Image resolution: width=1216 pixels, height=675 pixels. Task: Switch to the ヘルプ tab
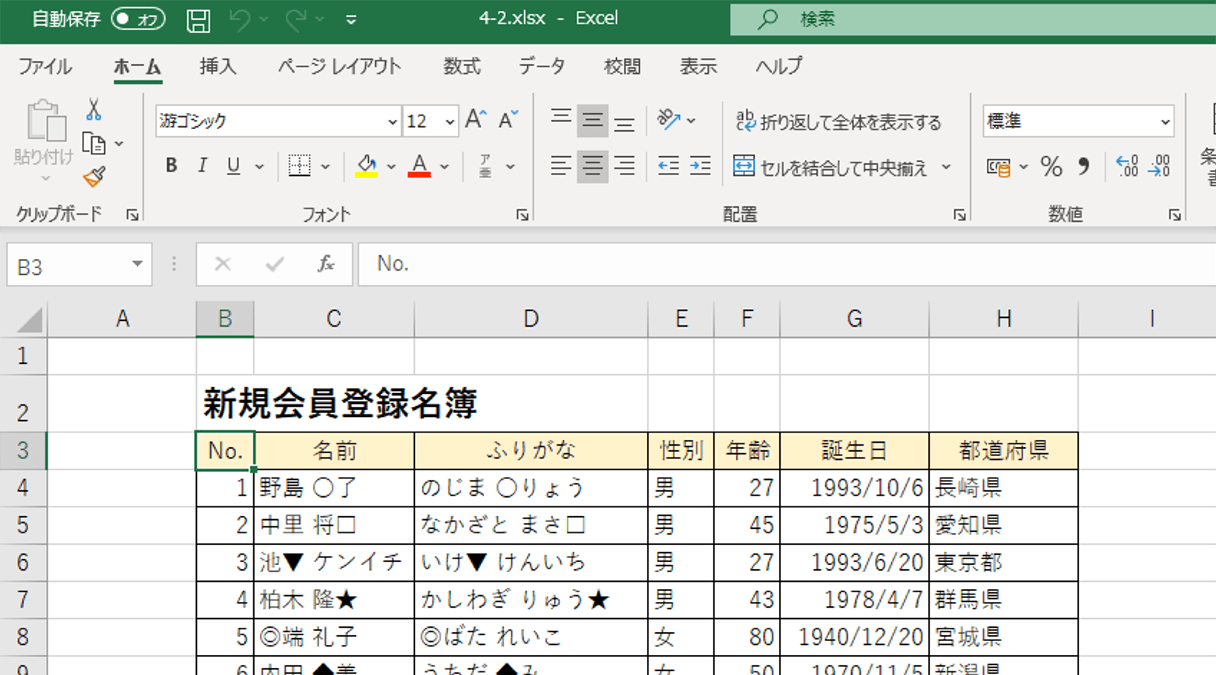coord(779,67)
